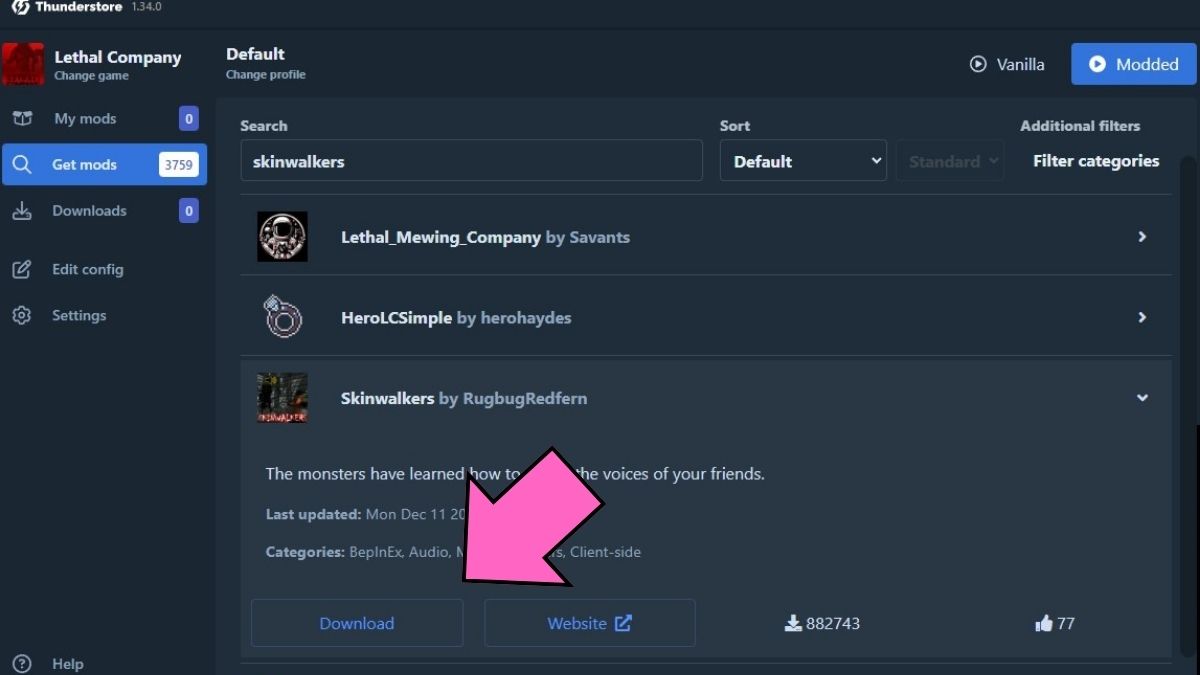
Task: Collapse the Skinwalkers mod row
Action: (x=1142, y=398)
